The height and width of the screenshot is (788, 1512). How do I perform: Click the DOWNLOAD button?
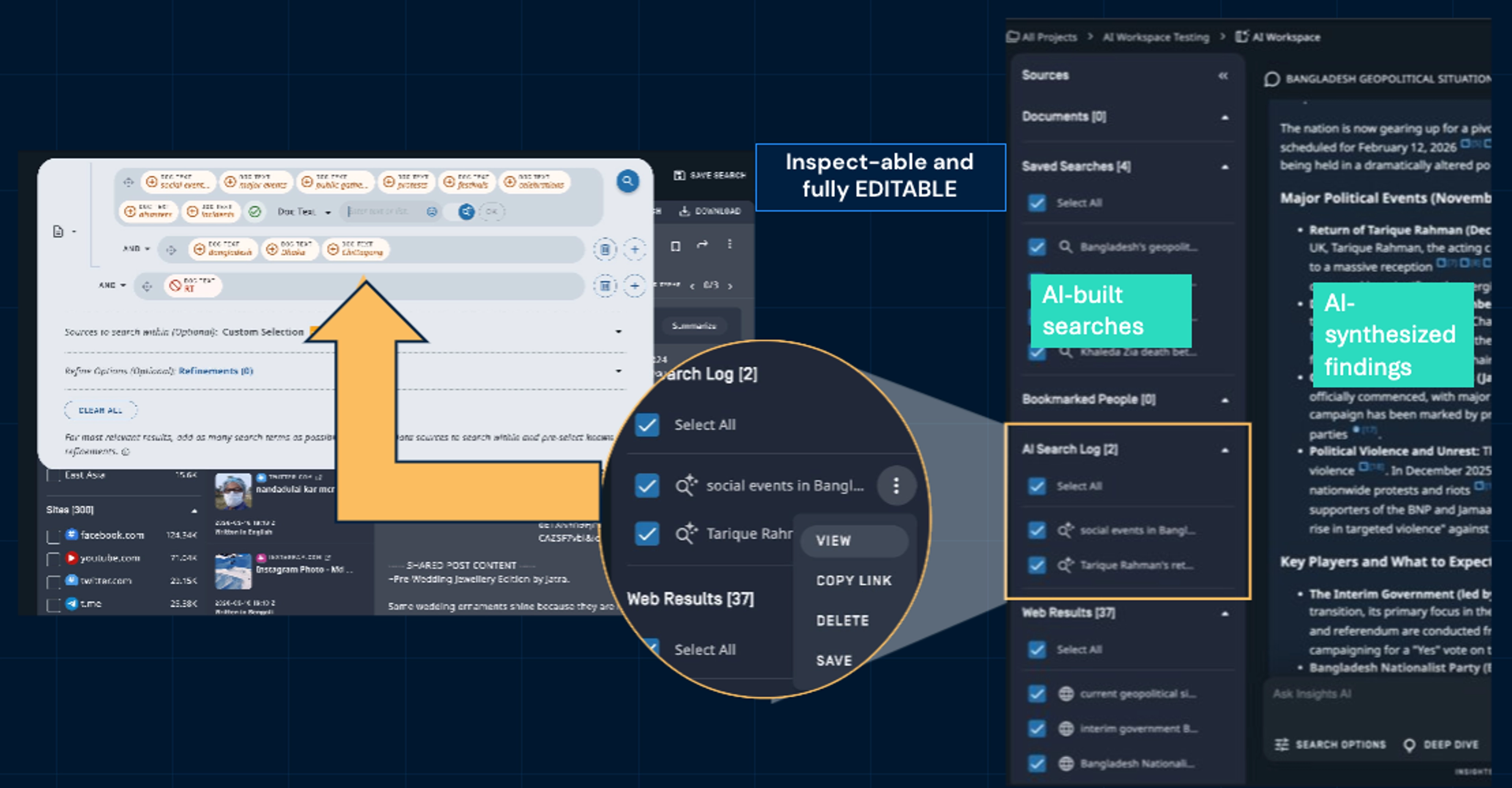tap(710, 211)
